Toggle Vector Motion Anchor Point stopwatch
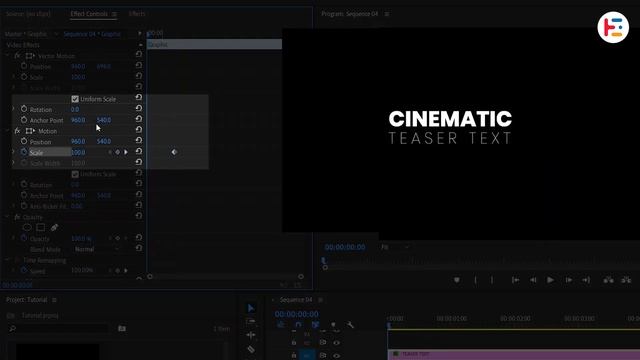 [24, 120]
